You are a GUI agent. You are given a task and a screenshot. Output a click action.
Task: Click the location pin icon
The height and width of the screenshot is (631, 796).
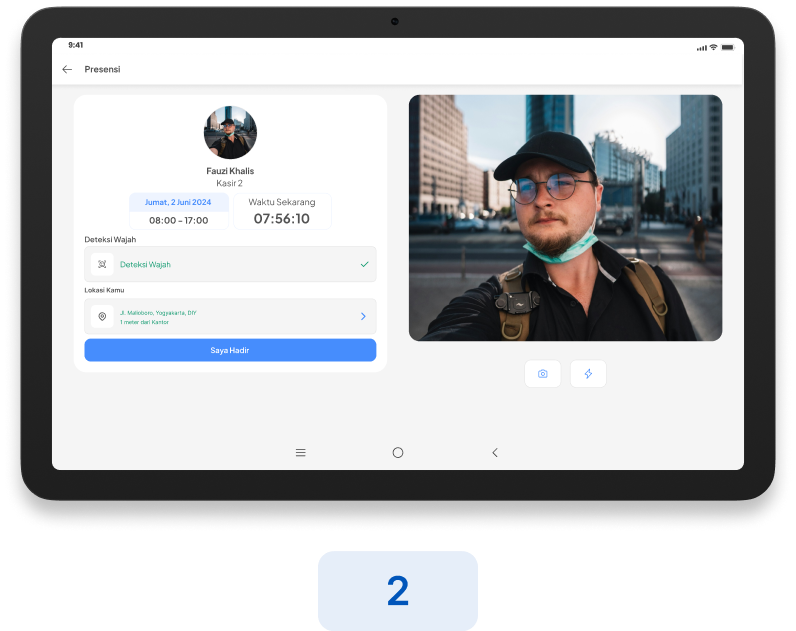(102, 317)
